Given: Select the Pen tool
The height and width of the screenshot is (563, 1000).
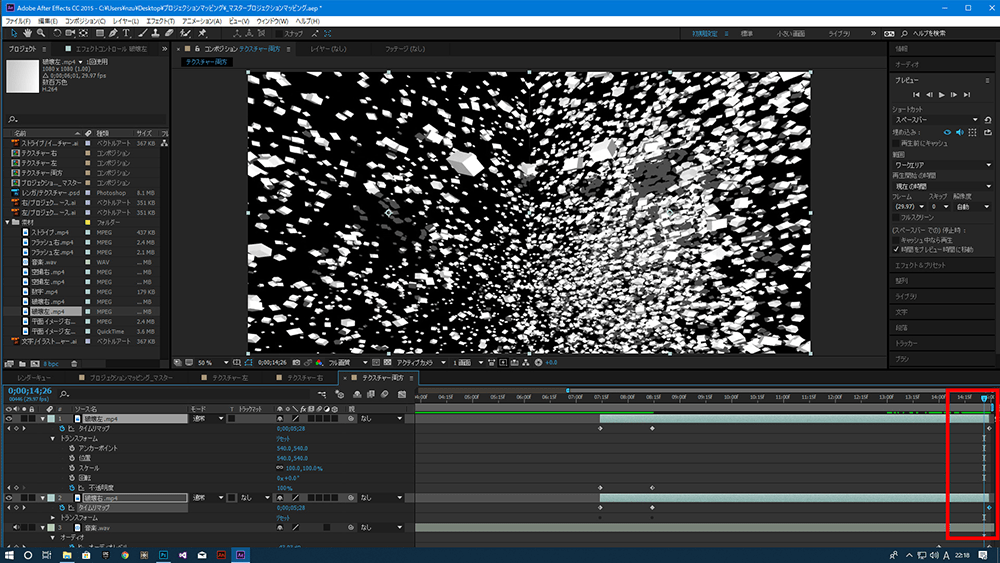Looking at the screenshot, I should pos(111,33).
